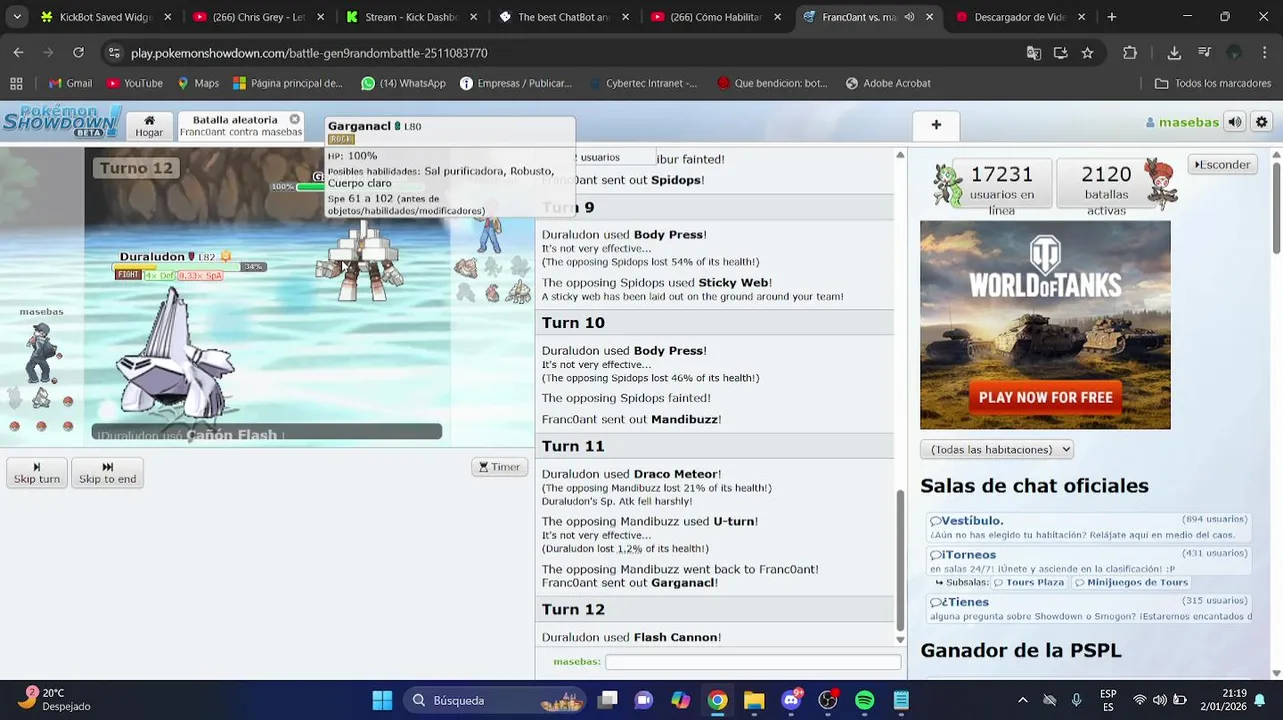Open Chrome downloads

coord(1174,53)
